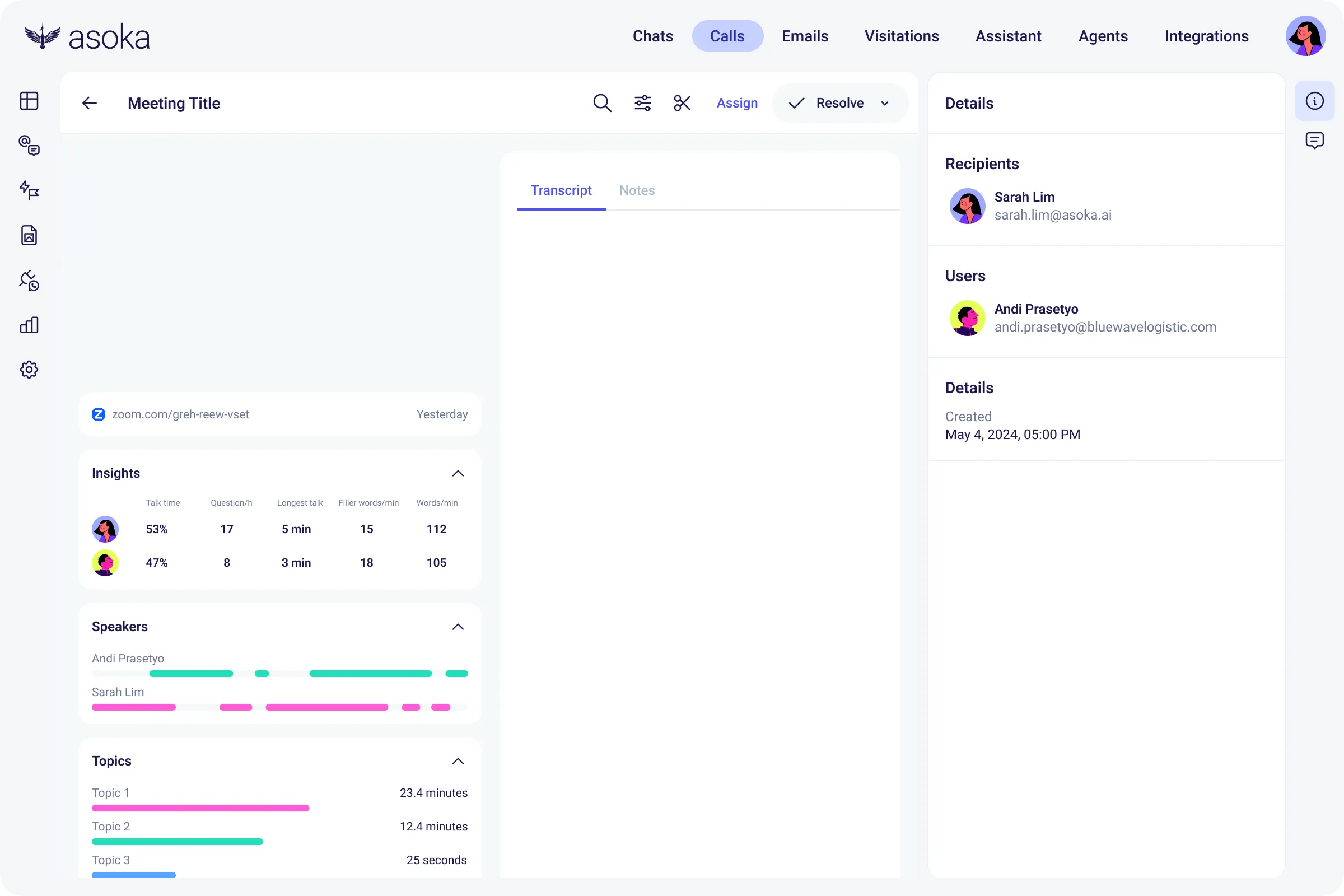Collapse the Insights section
1344x896 pixels.
pyautogui.click(x=458, y=473)
